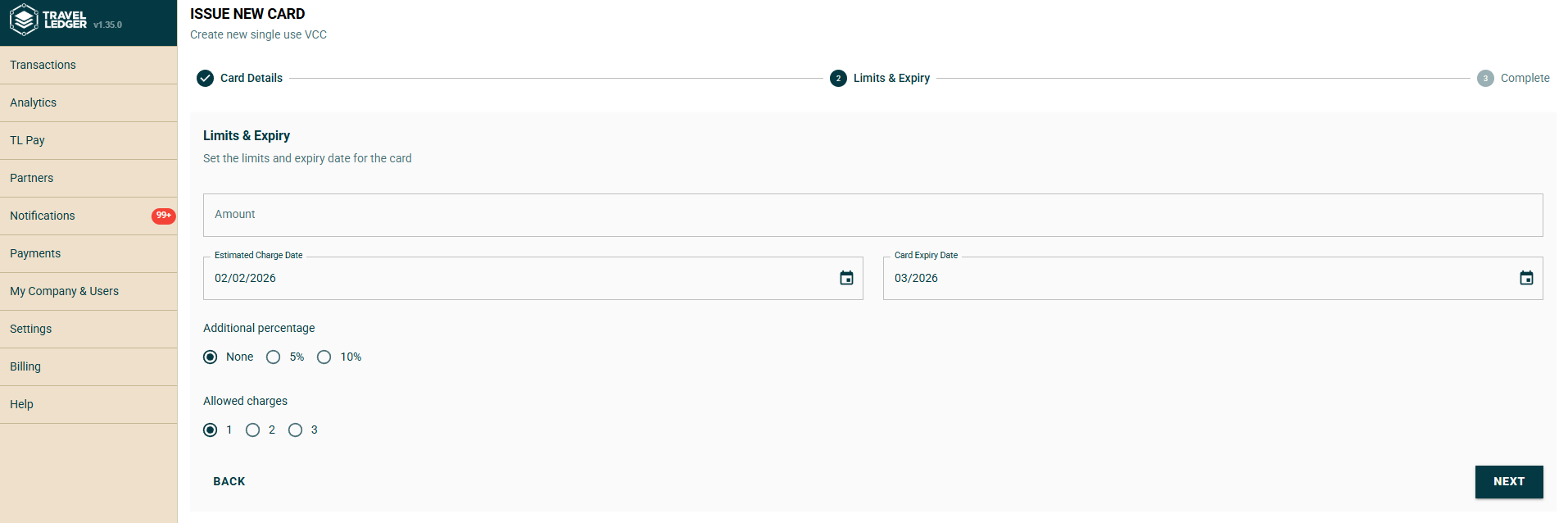This screenshot has width=1568, height=523.
Task: Click the BACK button
Action: [229, 481]
